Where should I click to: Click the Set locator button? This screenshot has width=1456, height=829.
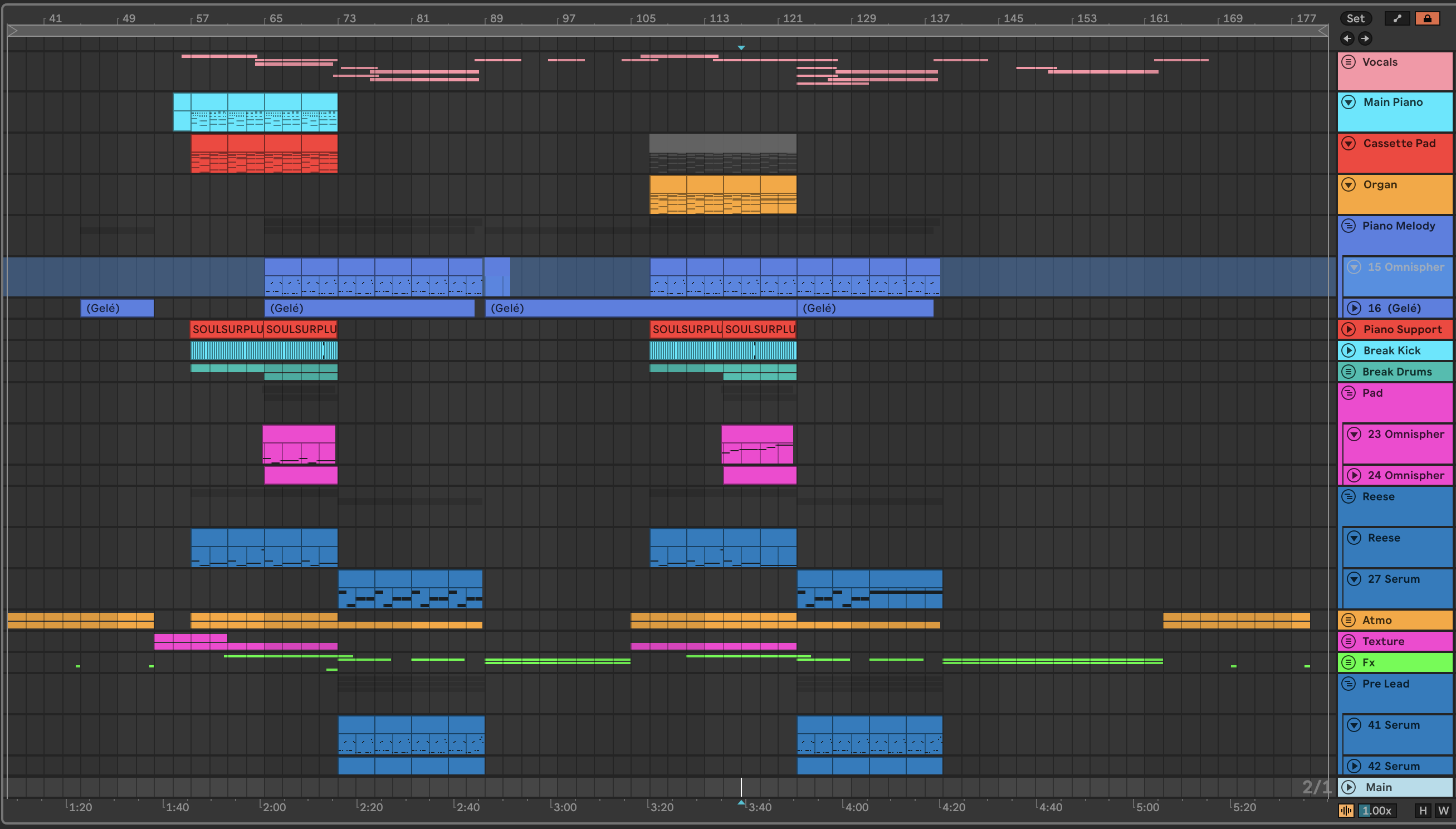[1355, 18]
